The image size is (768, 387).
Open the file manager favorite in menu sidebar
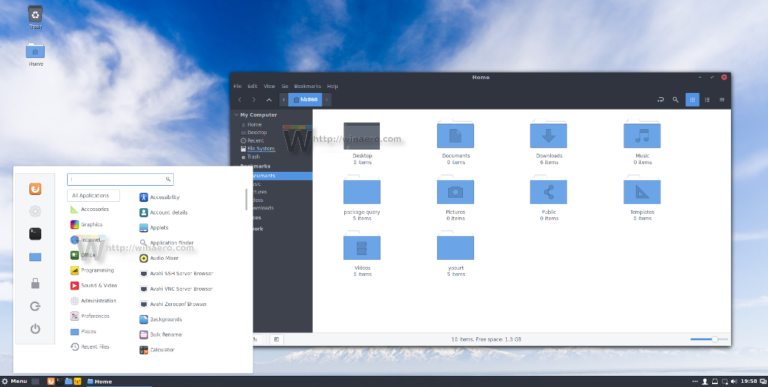click(x=35, y=257)
